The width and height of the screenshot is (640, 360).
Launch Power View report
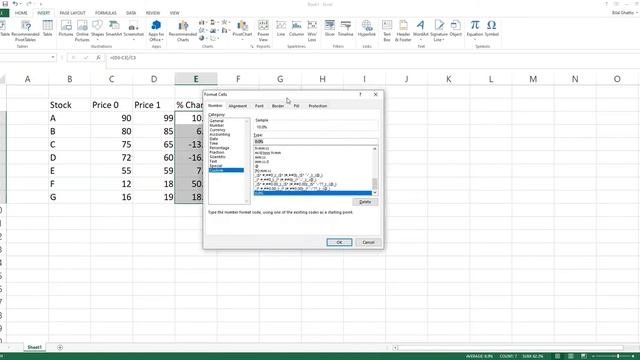[263, 31]
